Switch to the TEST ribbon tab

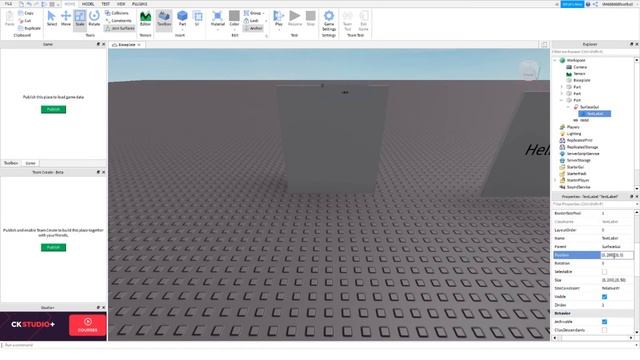click(x=105, y=4)
